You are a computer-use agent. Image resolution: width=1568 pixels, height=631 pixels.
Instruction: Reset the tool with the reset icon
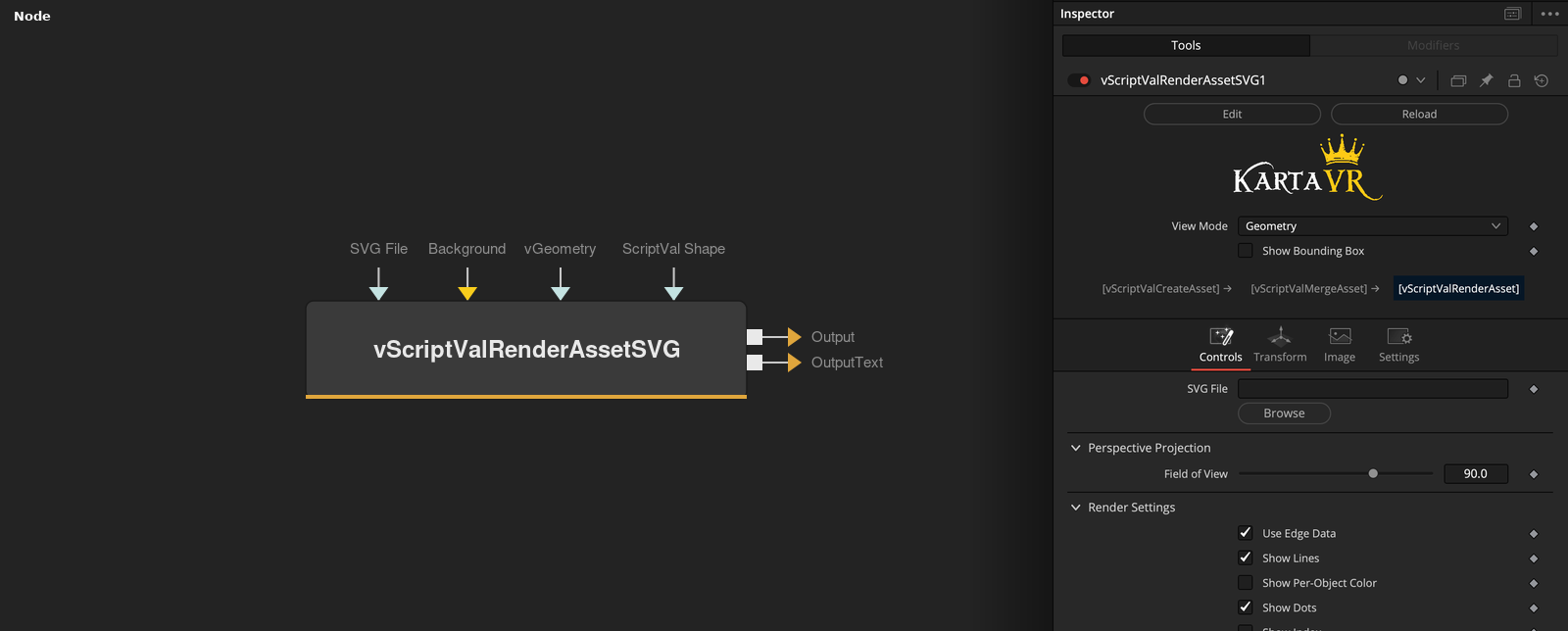tap(1542, 80)
